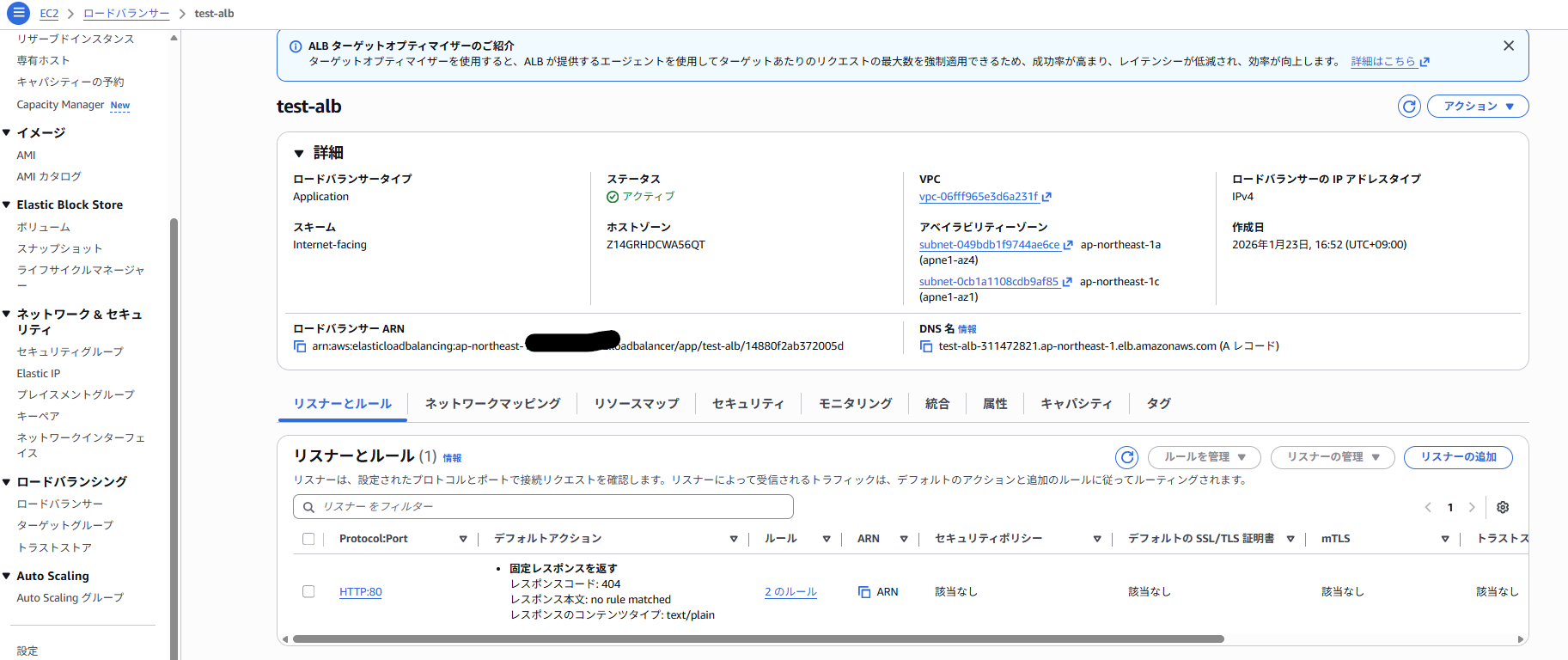The width and height of the screenshot is (1568, 660).
Task: Open the ルールを管理 dropdown
Action: click(x=1204, y=457)
